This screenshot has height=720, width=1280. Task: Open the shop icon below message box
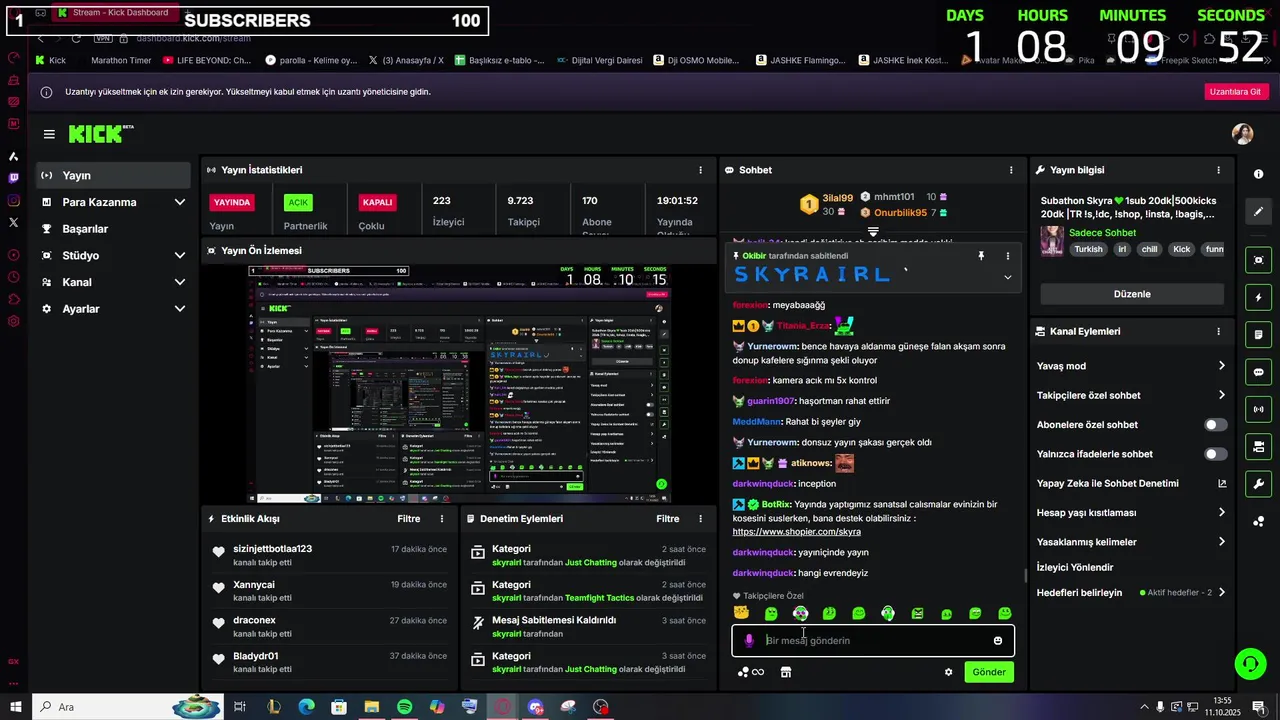coord(786,672)
